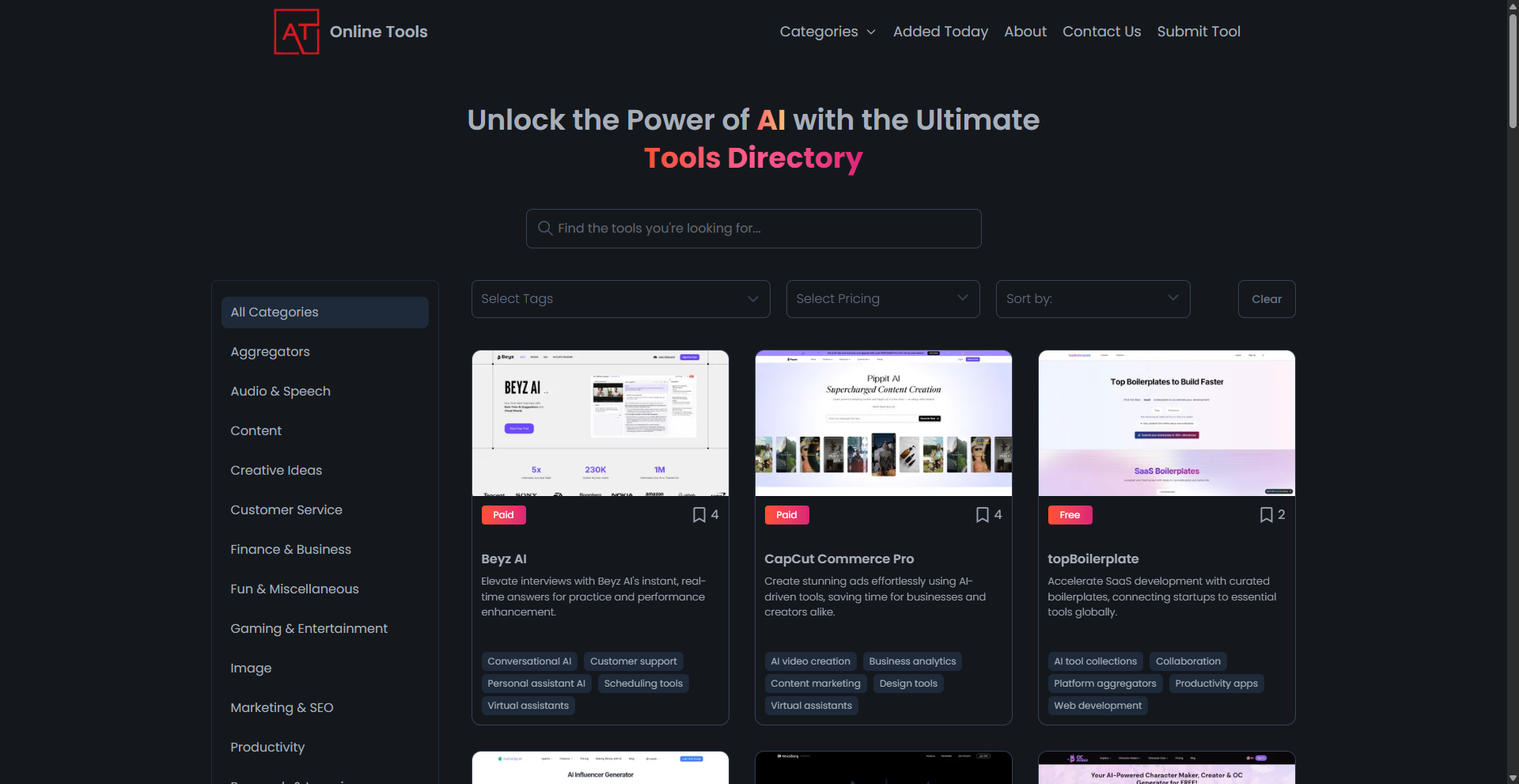Click the AI tool collections tag
This screenshot has width=1519, height=784.
[1096, 661]
